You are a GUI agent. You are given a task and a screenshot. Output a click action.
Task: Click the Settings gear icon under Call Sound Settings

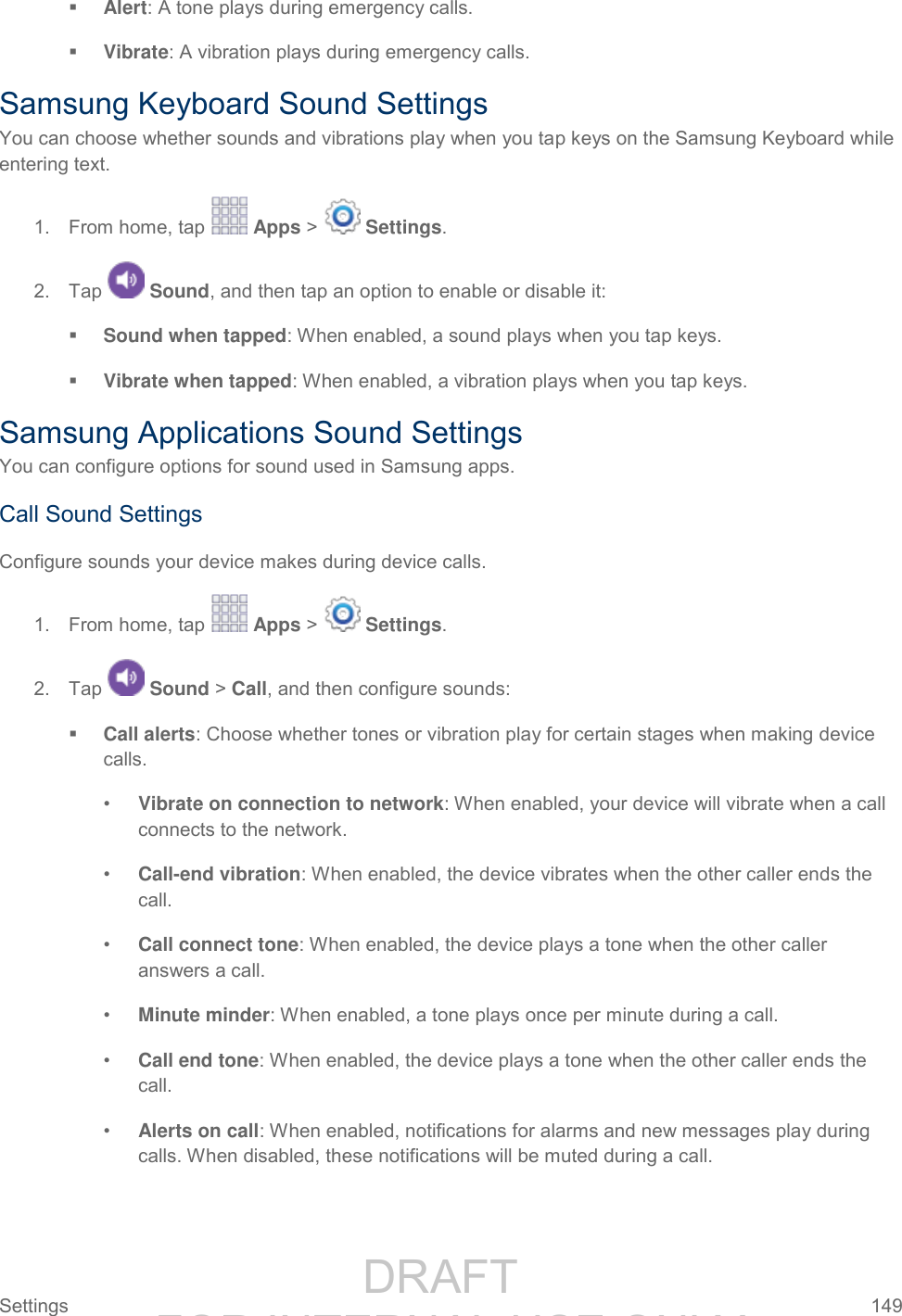[x=342, y=614]
